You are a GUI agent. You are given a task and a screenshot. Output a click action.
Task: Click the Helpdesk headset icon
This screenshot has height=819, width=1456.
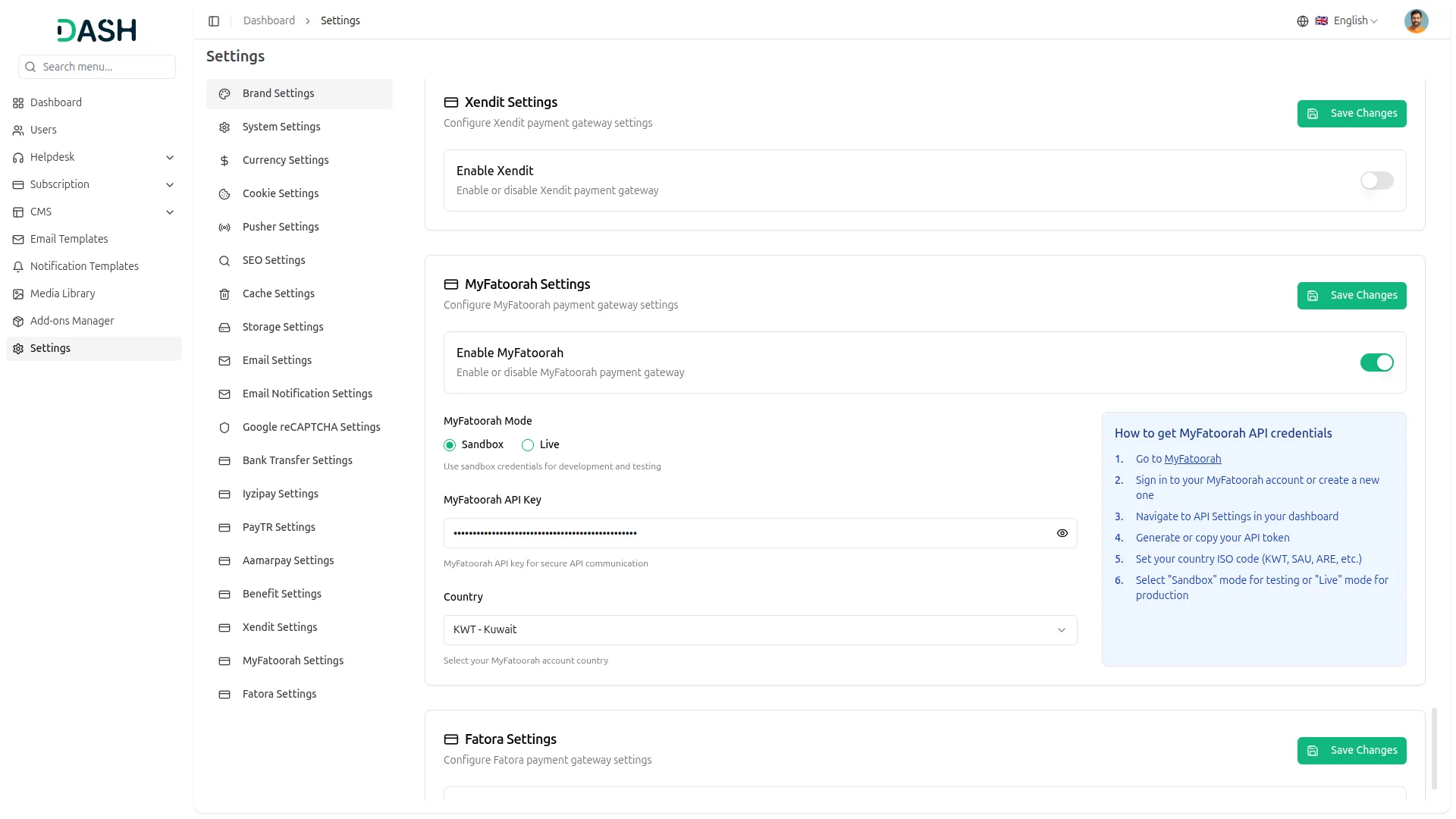point(18,158)
